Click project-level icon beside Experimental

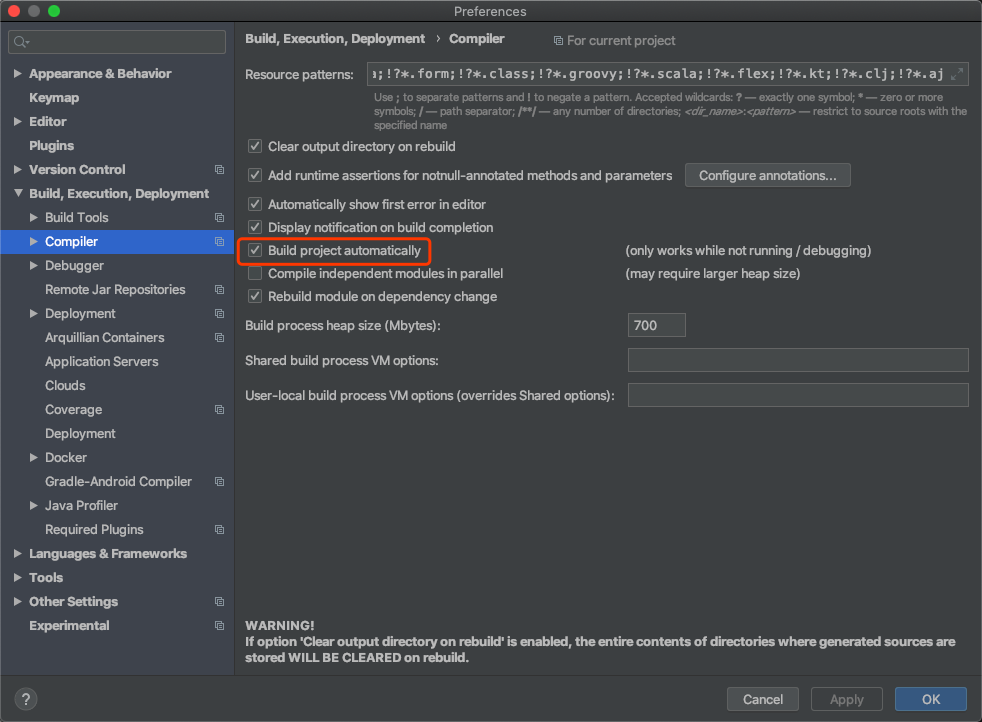click(x=219, y=626)
